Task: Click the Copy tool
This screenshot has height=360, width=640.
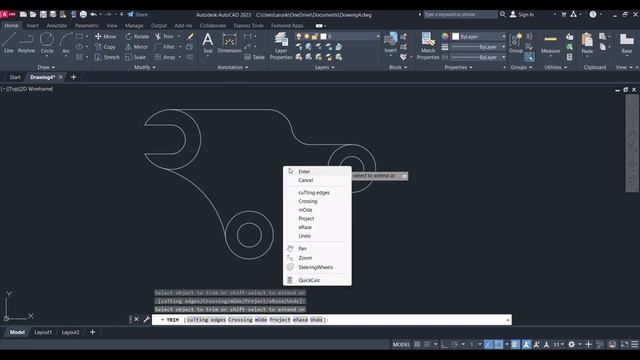Action: (x=105, y=47)
